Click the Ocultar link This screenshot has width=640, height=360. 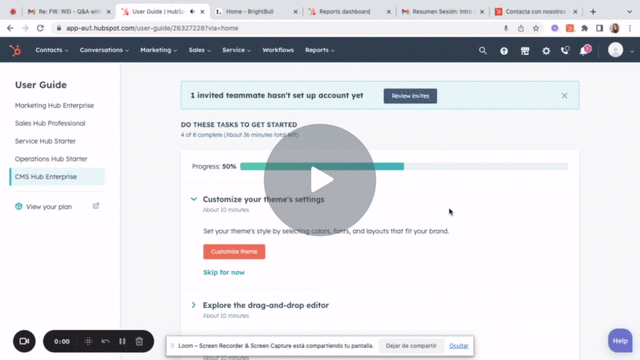(458, 346)
